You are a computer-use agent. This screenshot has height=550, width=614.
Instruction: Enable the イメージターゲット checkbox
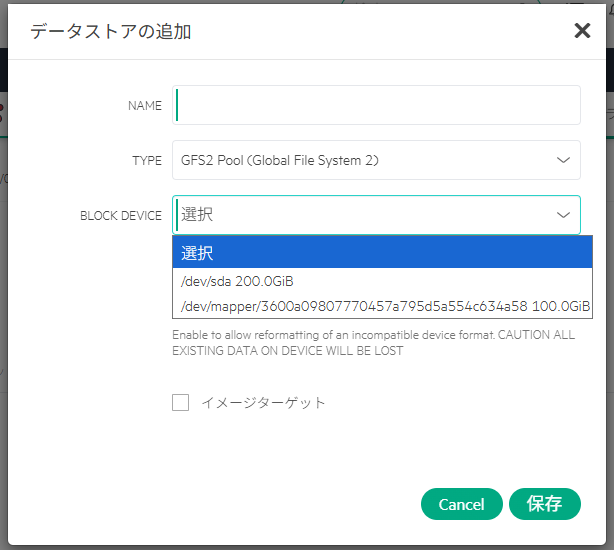tap(180, 403)
